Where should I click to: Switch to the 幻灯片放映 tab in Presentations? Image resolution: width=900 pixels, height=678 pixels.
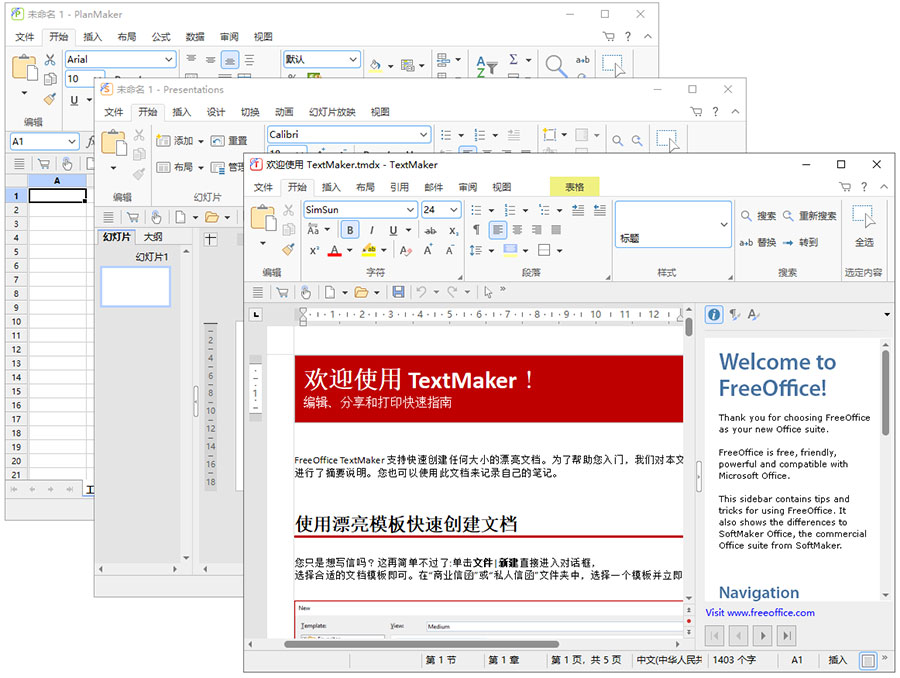tap(332, 112)
